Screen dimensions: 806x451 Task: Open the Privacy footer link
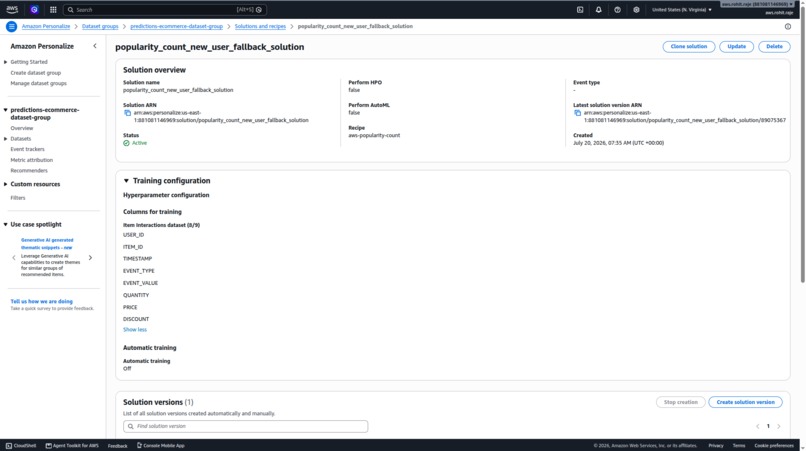(716, 445)
